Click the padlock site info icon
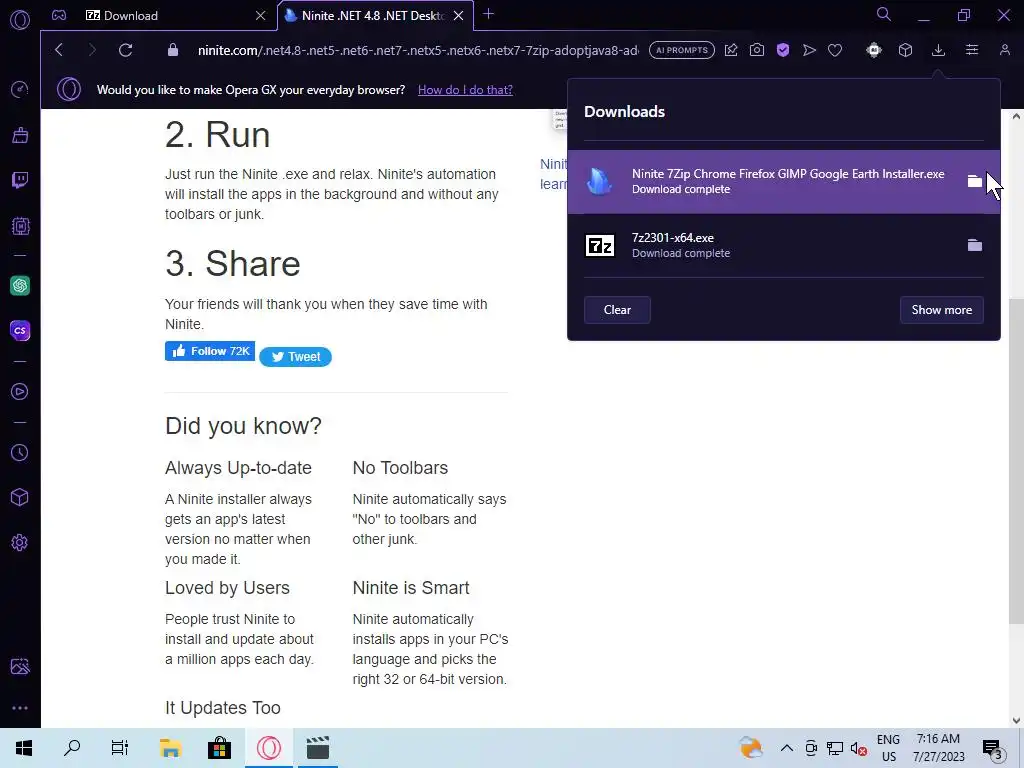 pos(173,50)
